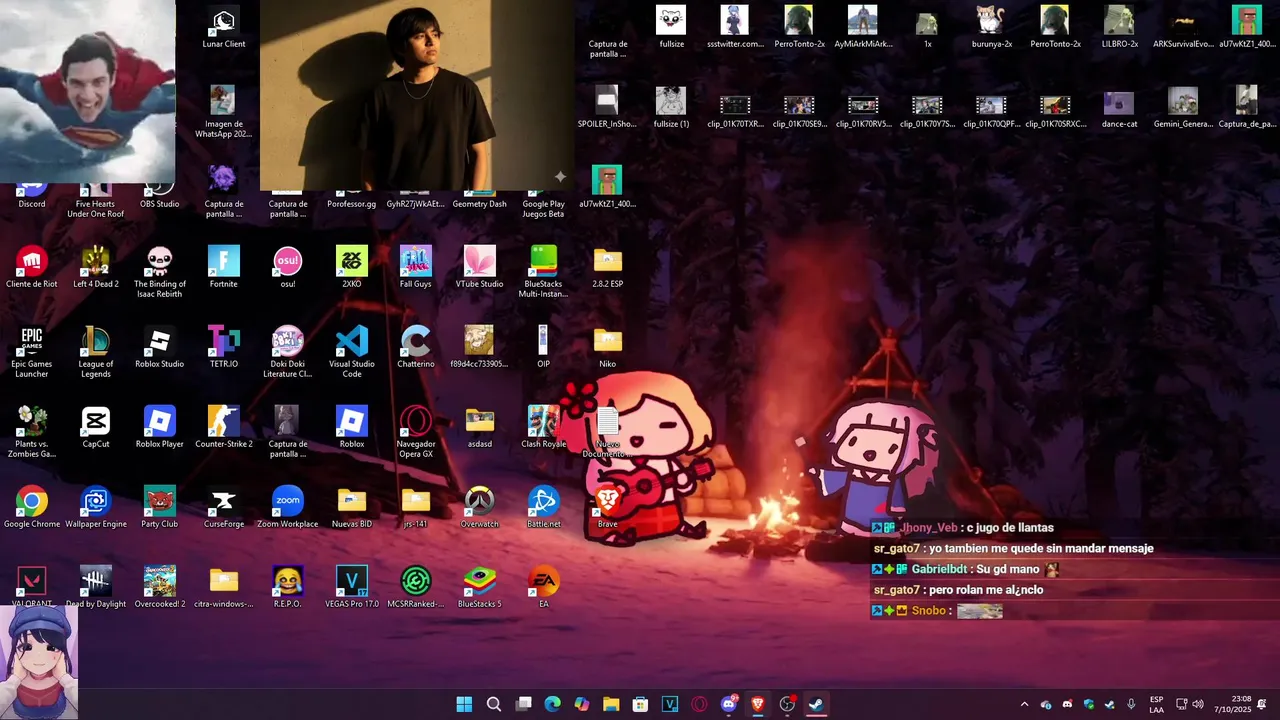Open the Overwatch desktop icon
This screenshot has height=720, width=1280.
480,508
